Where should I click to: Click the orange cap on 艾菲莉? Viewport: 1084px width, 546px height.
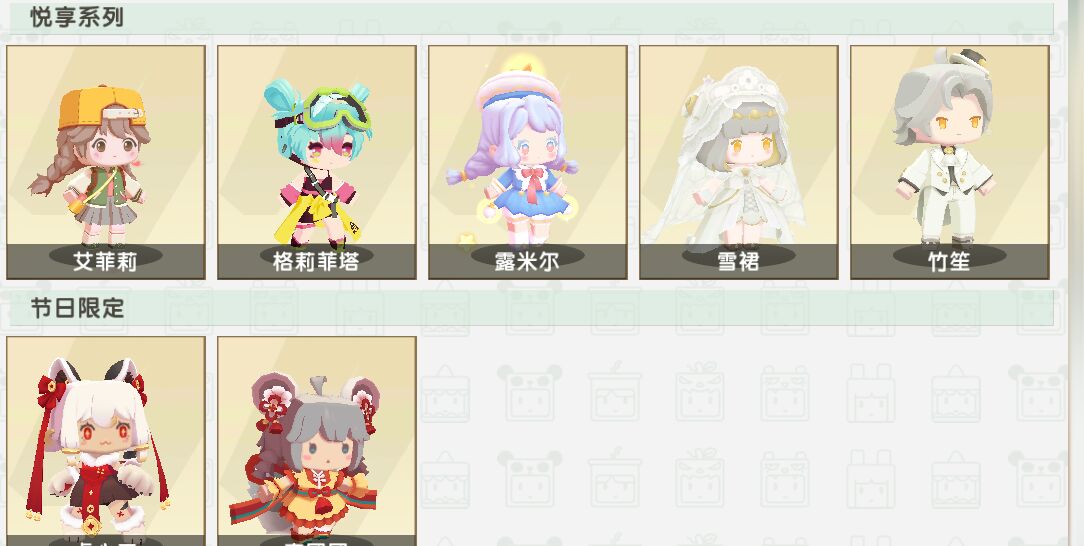(x=101, y=107)
